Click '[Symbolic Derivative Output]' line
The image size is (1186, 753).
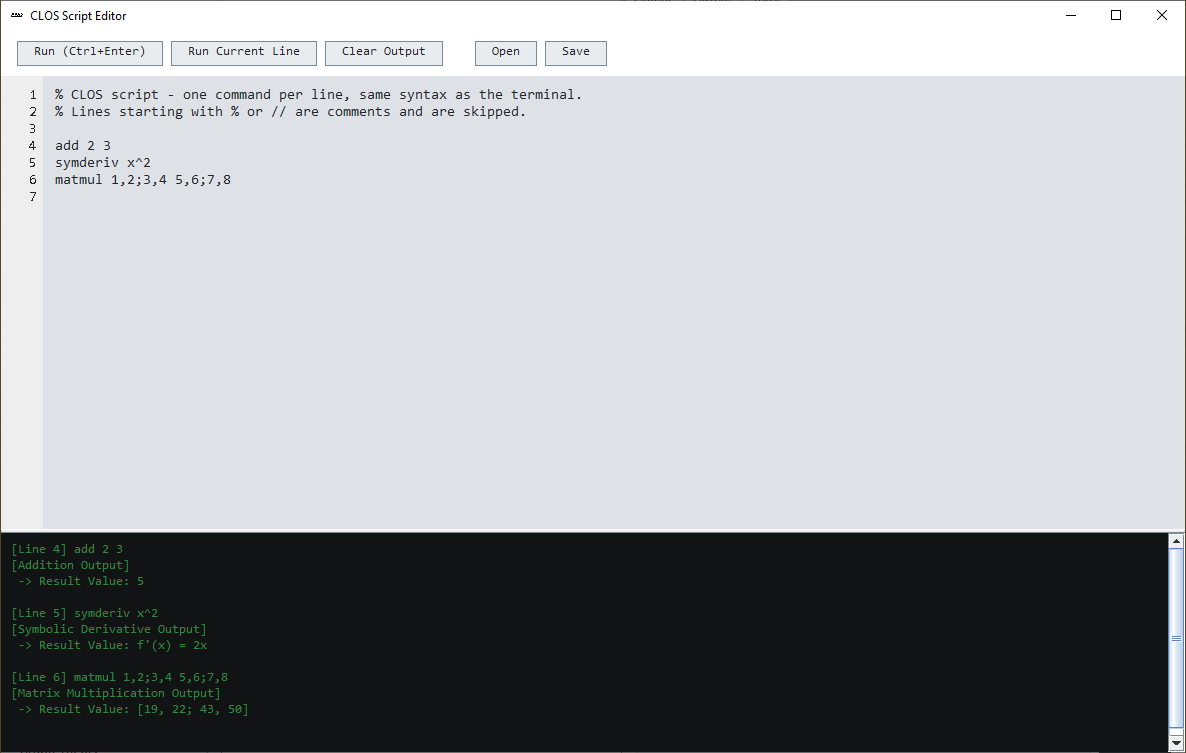tap(109, 629)
